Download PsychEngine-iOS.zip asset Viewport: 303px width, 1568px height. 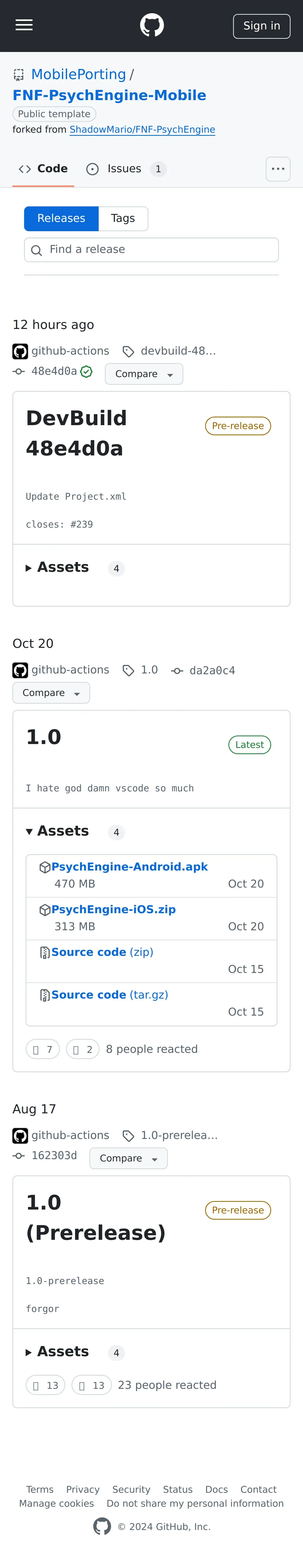point(113,909)
